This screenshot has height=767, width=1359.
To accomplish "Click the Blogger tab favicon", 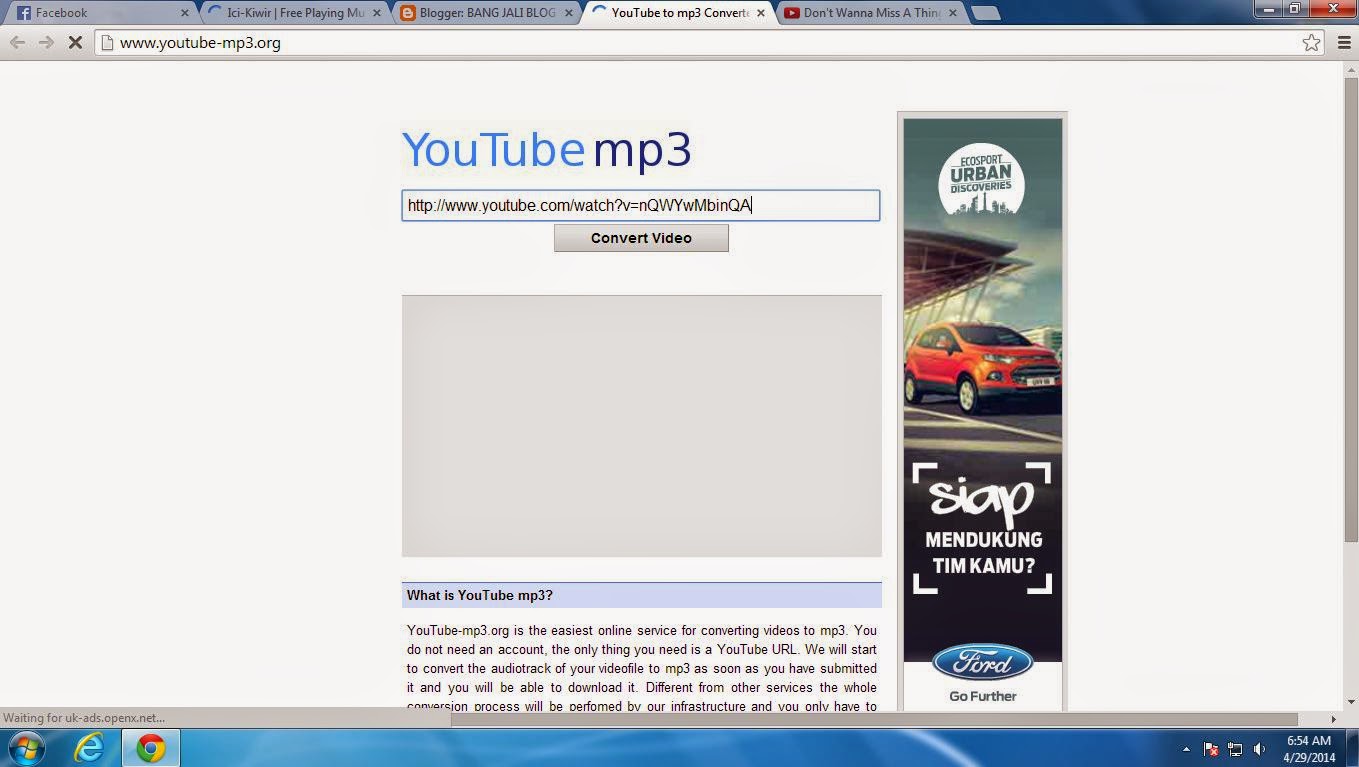I will pos(408,13).
